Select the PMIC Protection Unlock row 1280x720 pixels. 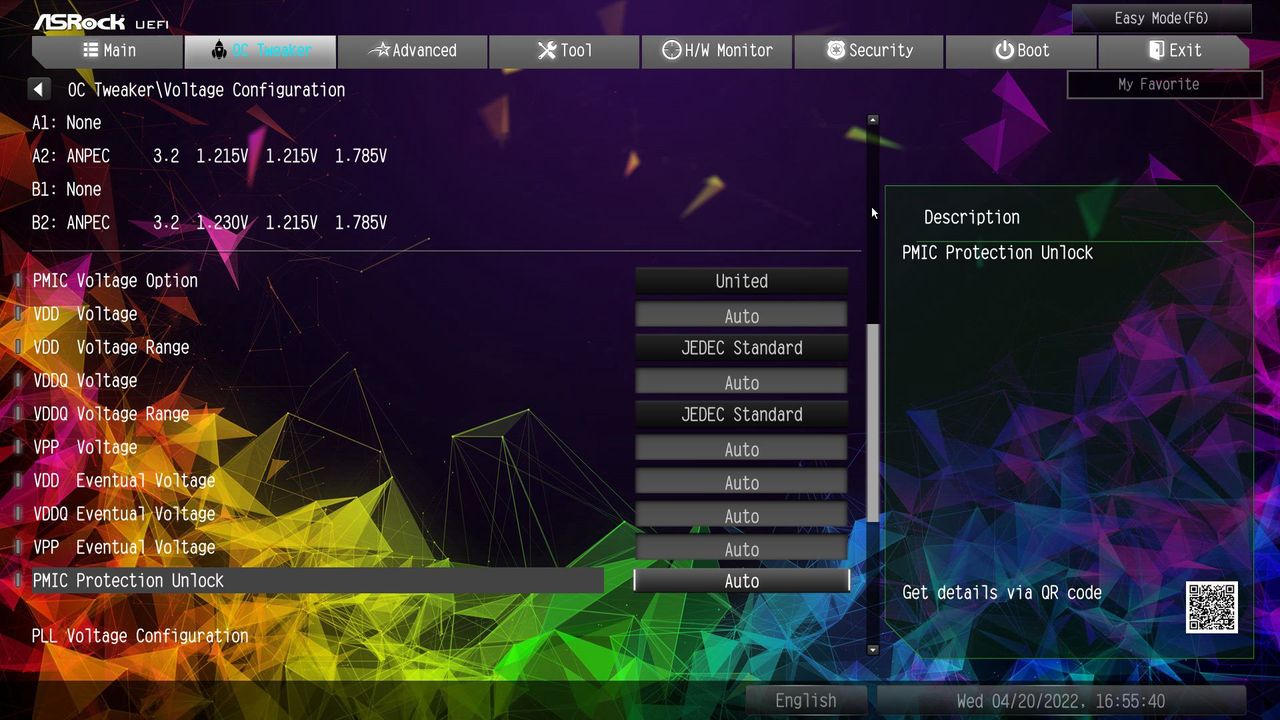point(318,581)
